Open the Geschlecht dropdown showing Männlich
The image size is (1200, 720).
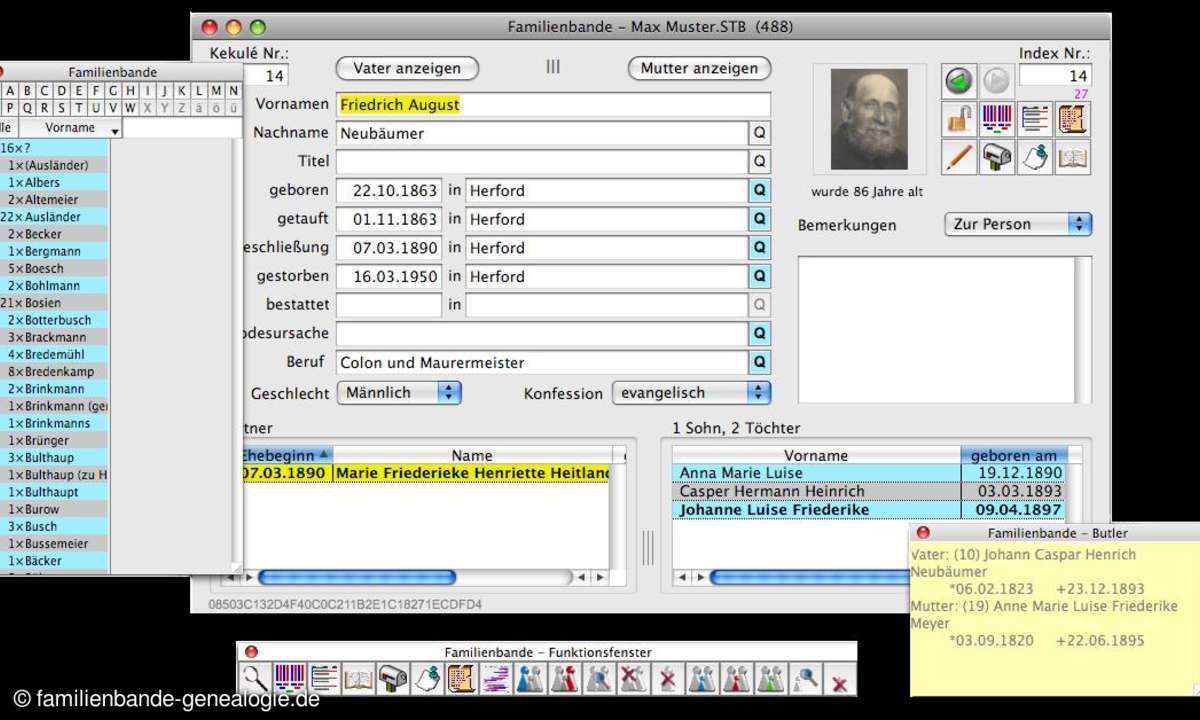click(x=399, y=393)
